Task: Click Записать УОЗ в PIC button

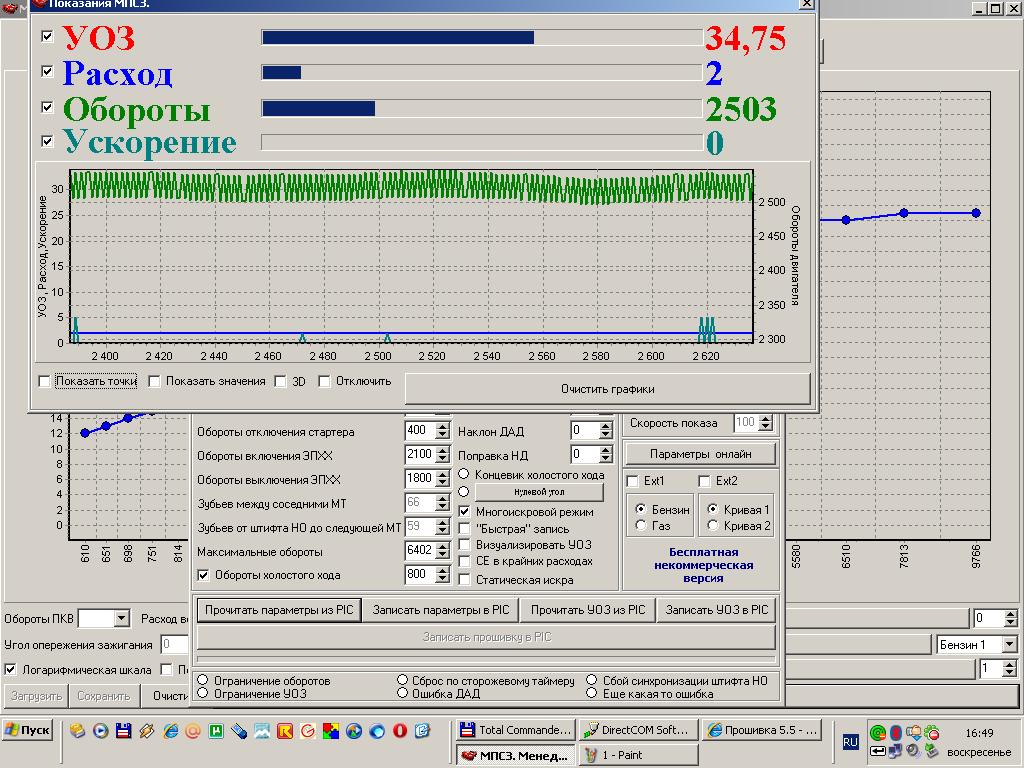Action: tap(716, 610)
